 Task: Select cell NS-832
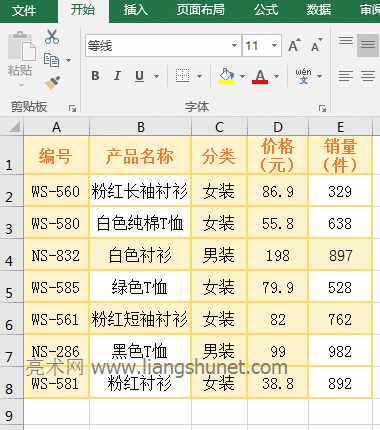tap(56, 255)
